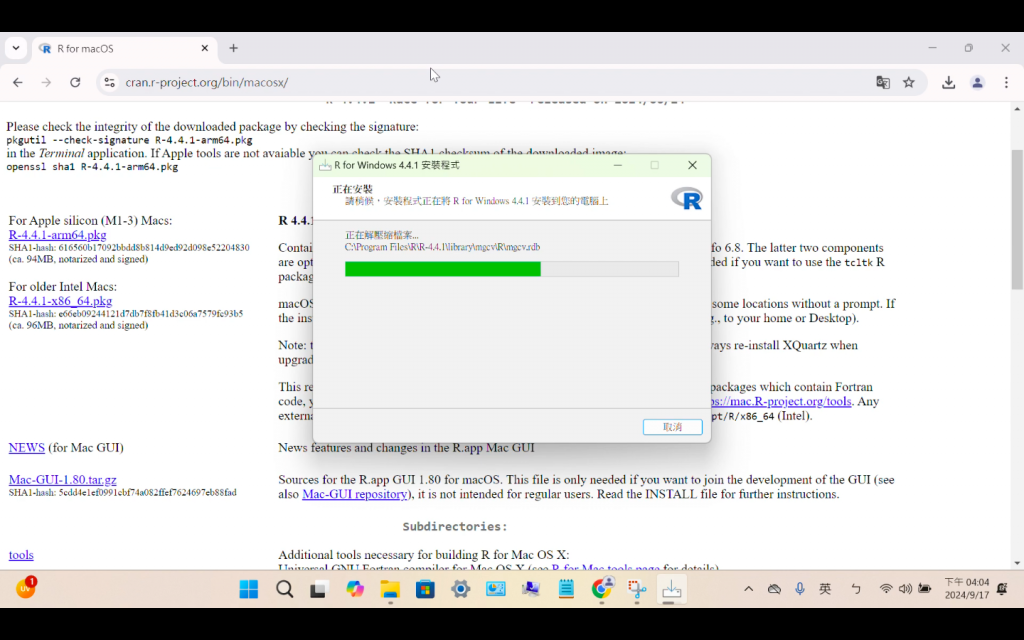Screen dimensions: 1024x640
Task: Minimize the R for Windows installer dialog
Action: [x=618, y=165]
